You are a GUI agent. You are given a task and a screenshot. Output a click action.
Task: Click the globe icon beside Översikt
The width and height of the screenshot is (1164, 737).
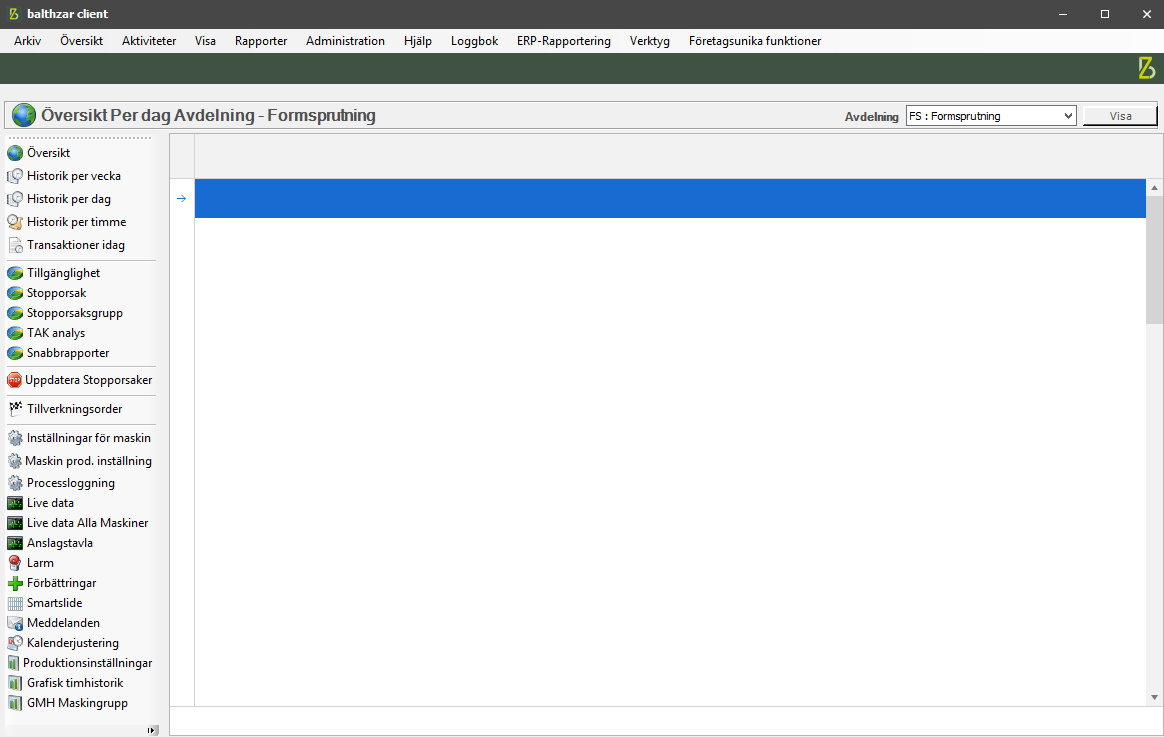15,153
